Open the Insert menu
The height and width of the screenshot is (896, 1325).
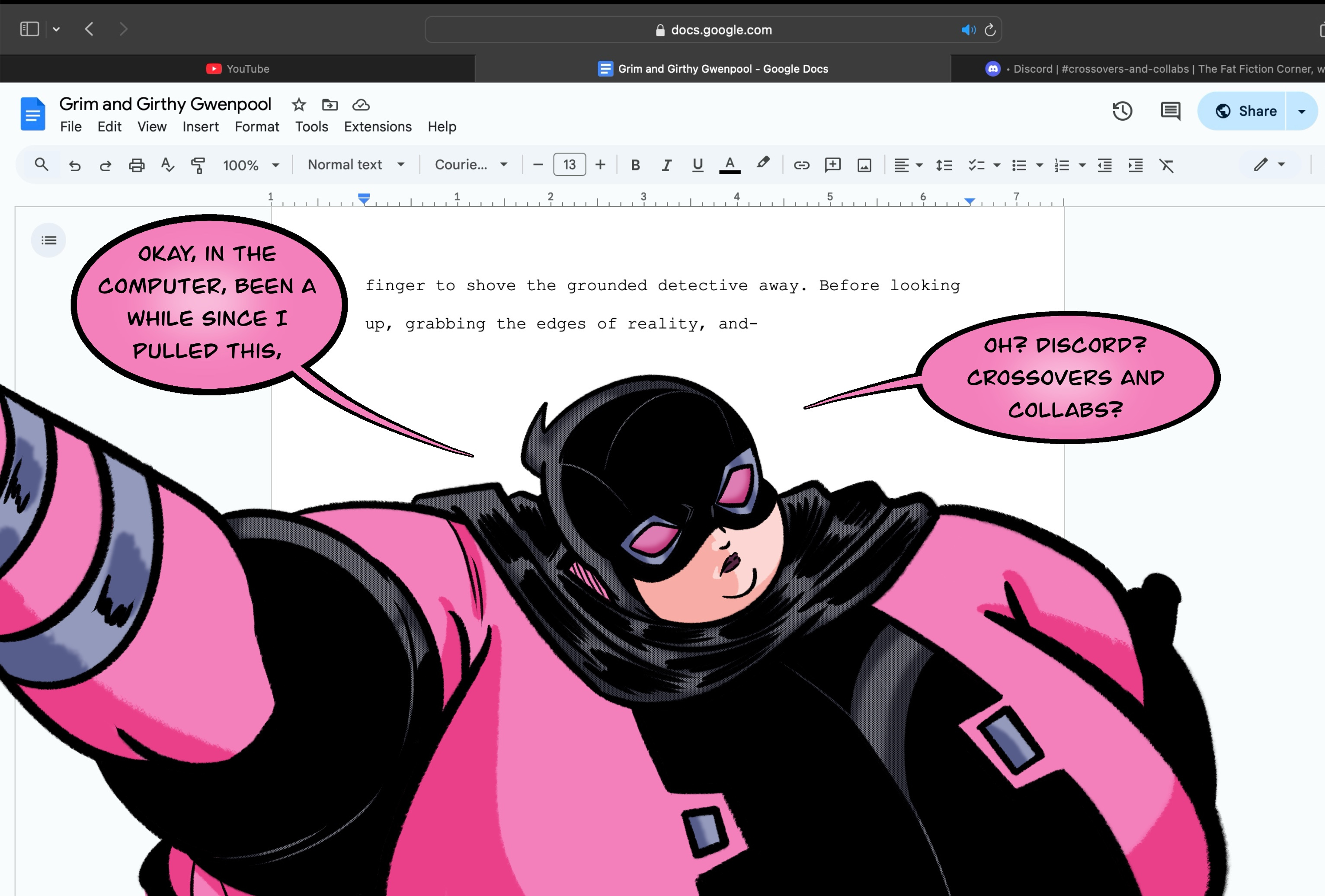[201, 127]
